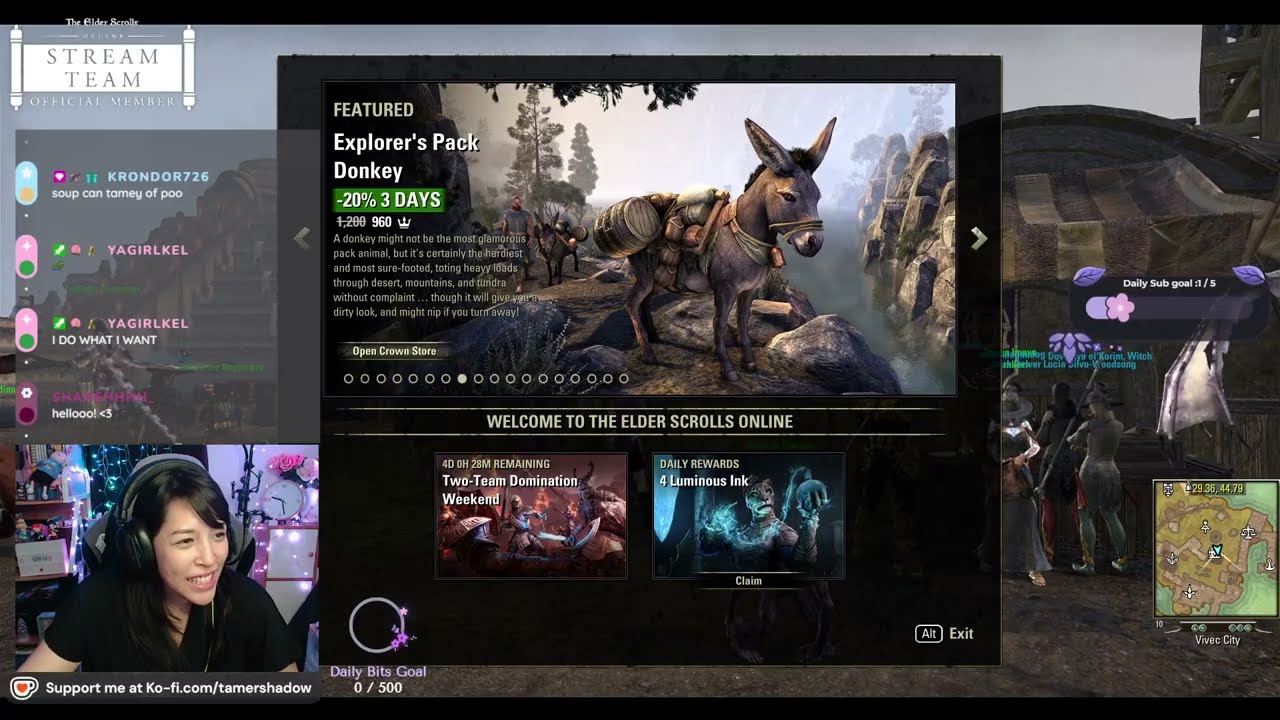Viewport: 1280px width, 720px height.
Task: Click the Daily Bits Goal circle meter
Action: pyautogui.click(x=377, y=626)
